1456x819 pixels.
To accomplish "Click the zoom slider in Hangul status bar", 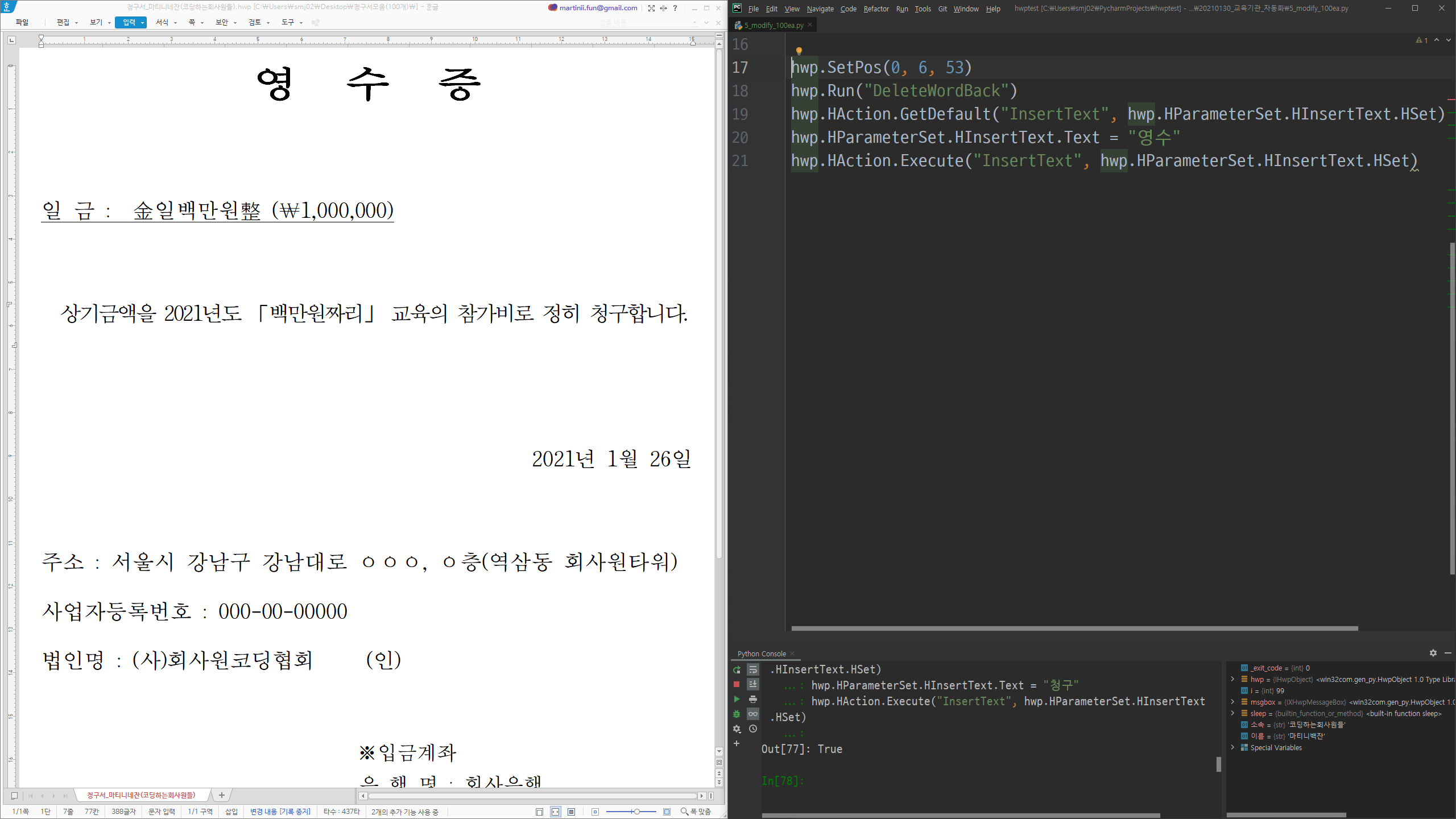I will [636, 812].
